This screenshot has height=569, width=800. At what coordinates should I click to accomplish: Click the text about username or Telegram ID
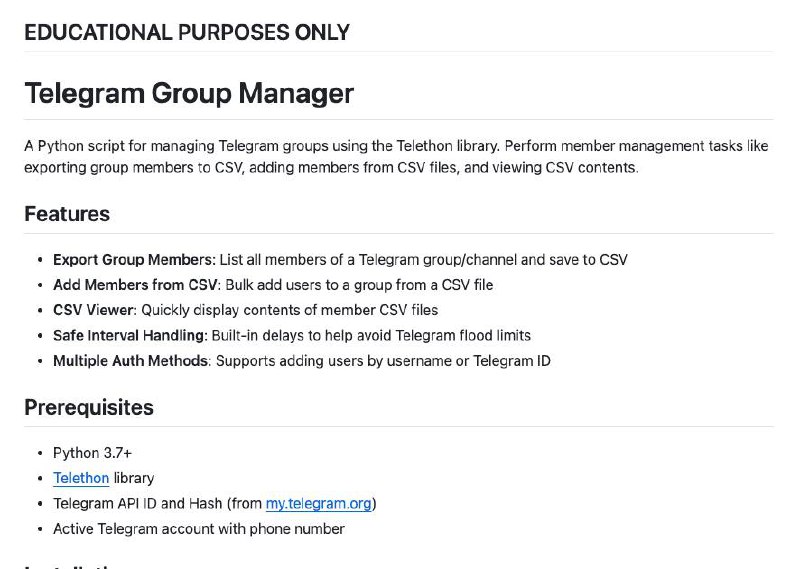coord(383,361)
